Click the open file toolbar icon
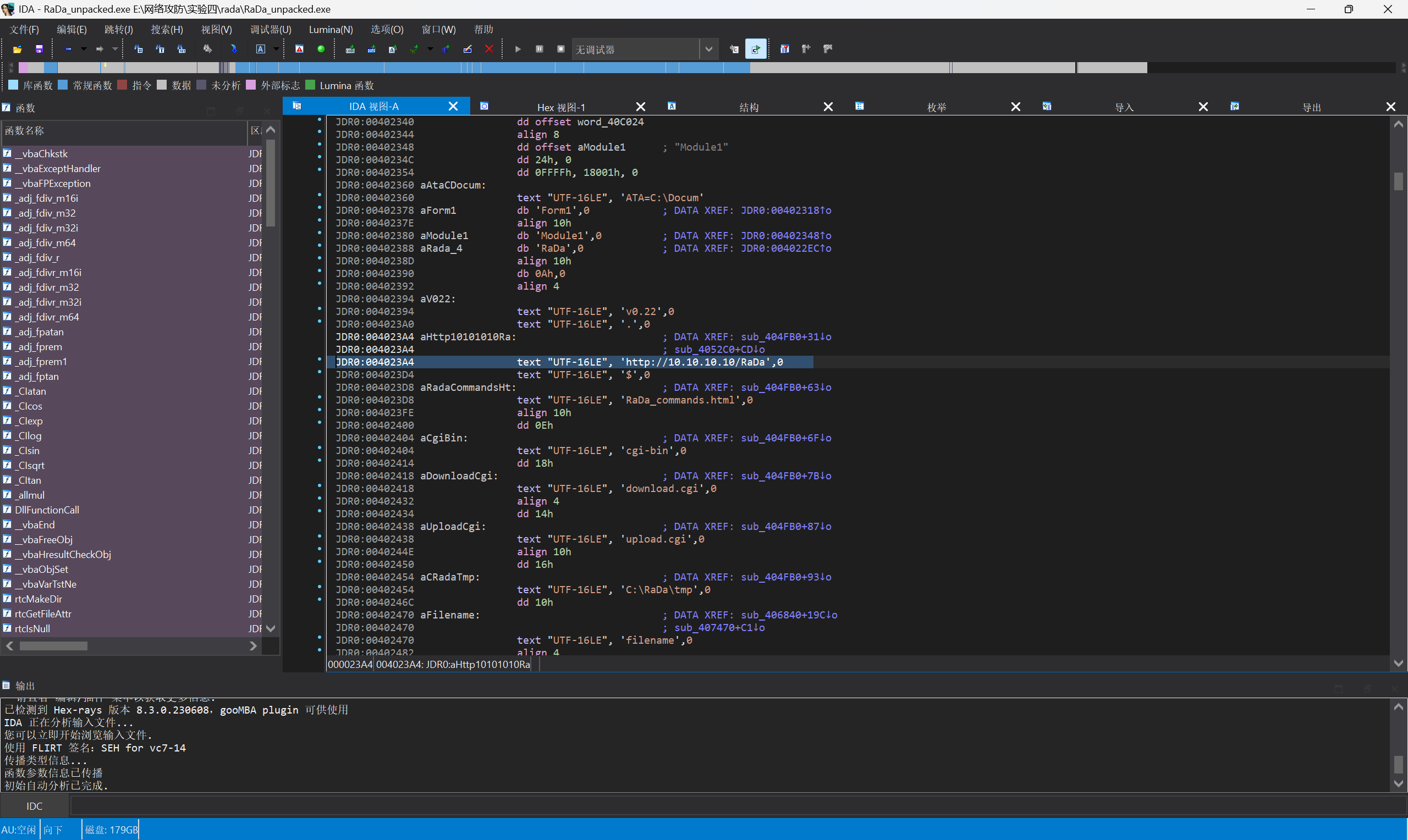This screenshot has width=1408, height=840. point(17,49)
